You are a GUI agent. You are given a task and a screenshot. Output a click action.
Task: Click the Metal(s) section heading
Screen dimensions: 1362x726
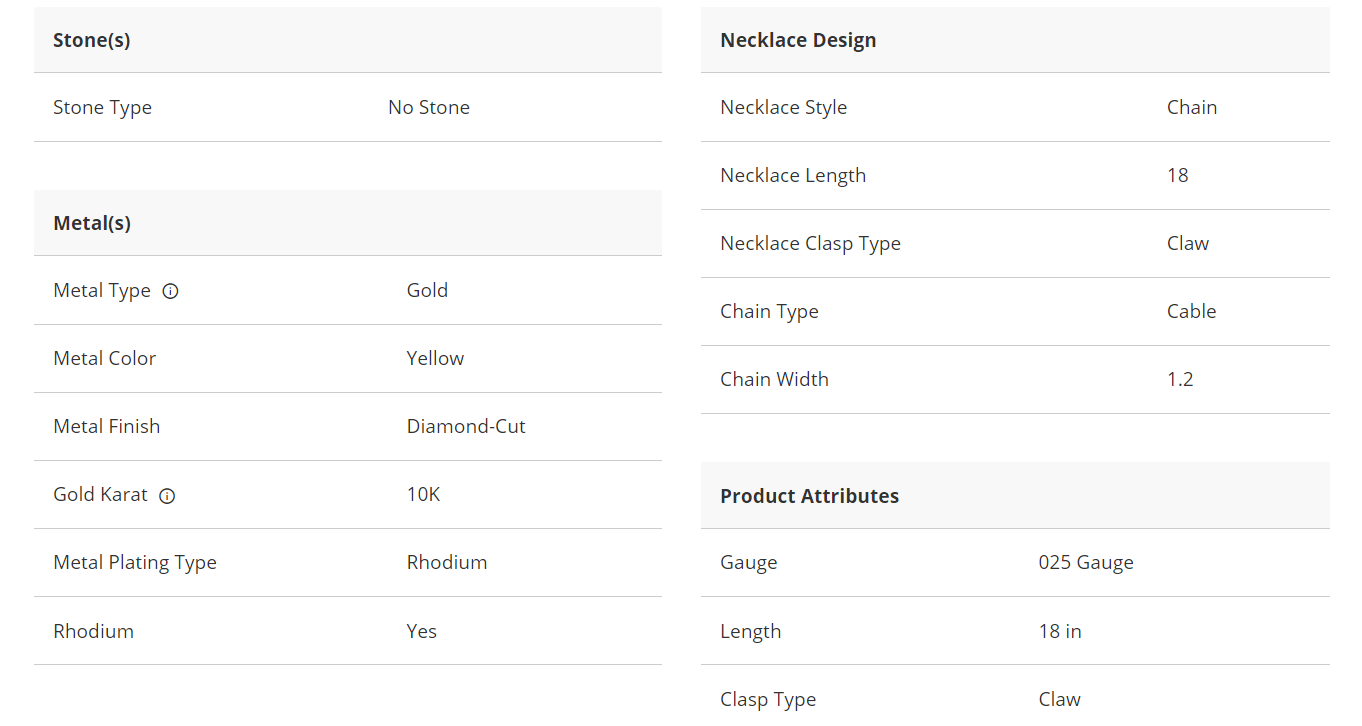click(92, 223)
